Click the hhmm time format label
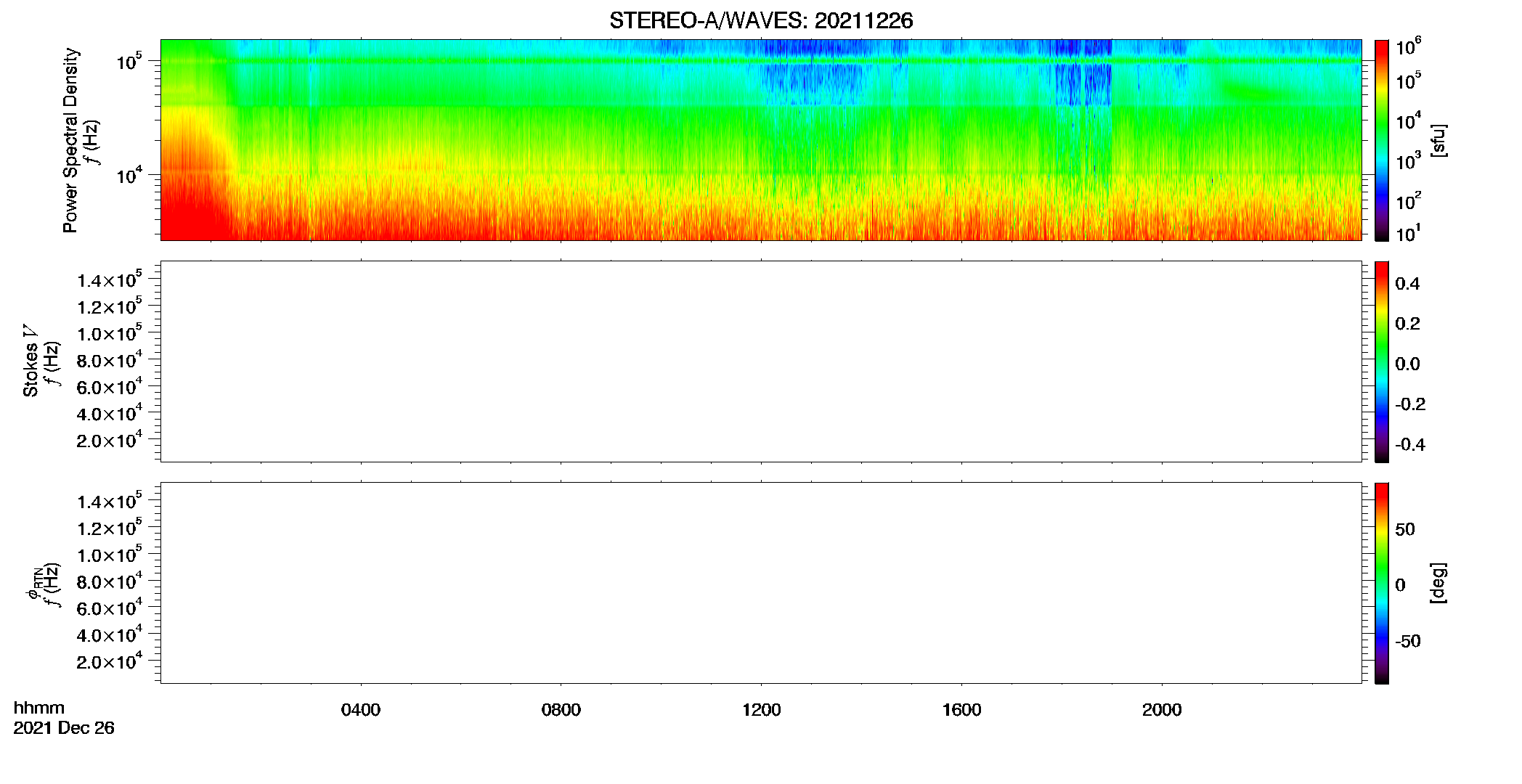This screenshot has height=784, width=1522. (39, 708)
